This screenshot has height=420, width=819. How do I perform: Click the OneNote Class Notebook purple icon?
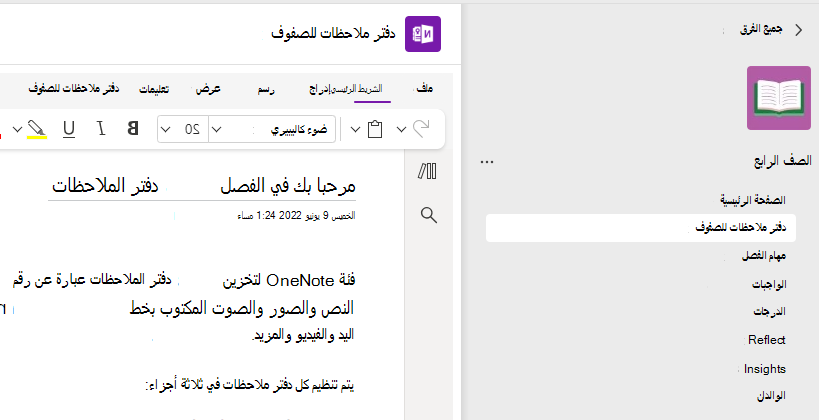pos(423,34)
